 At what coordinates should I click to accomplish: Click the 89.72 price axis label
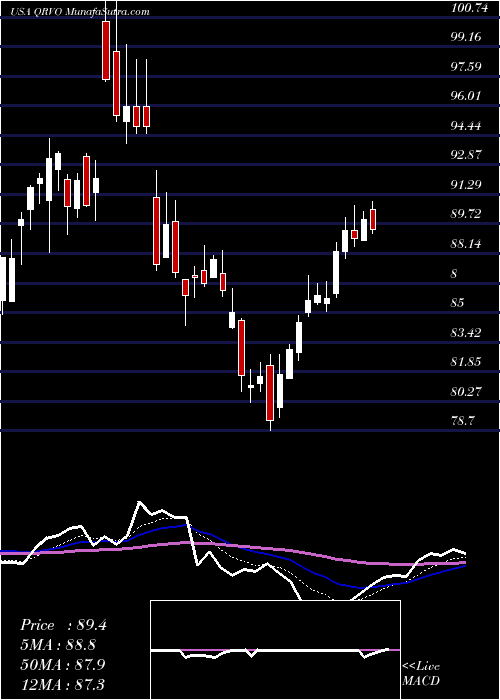pyautogui.click(x=466, y=214)
